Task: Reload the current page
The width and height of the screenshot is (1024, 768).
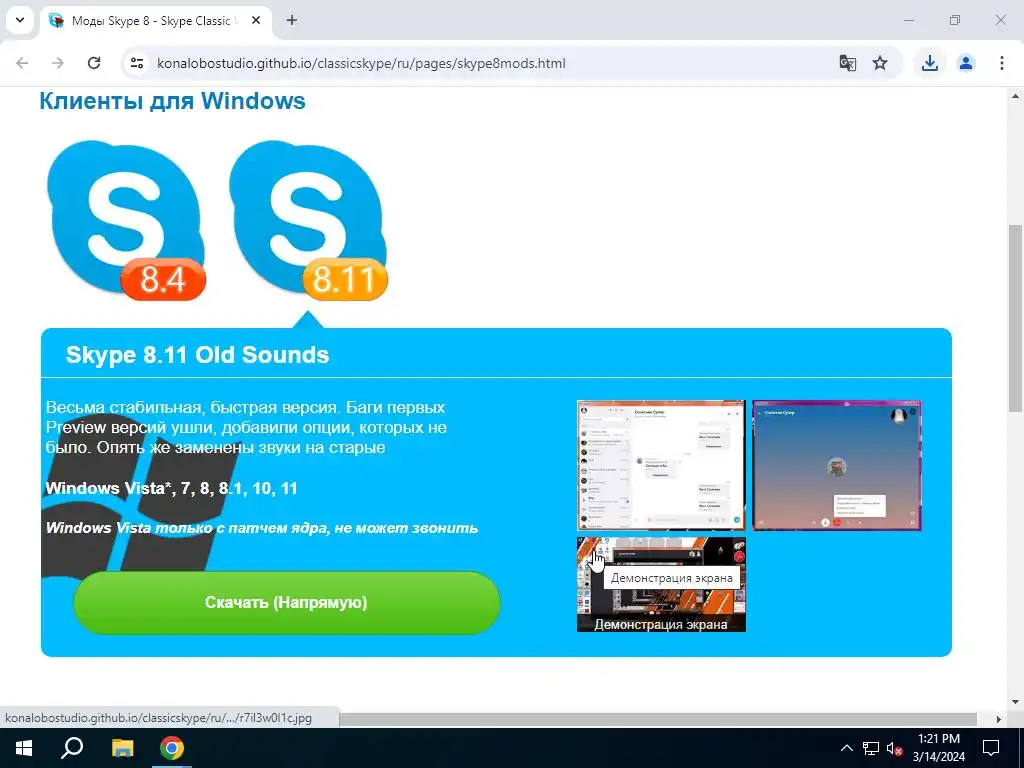Action: (x=94, y=63)
